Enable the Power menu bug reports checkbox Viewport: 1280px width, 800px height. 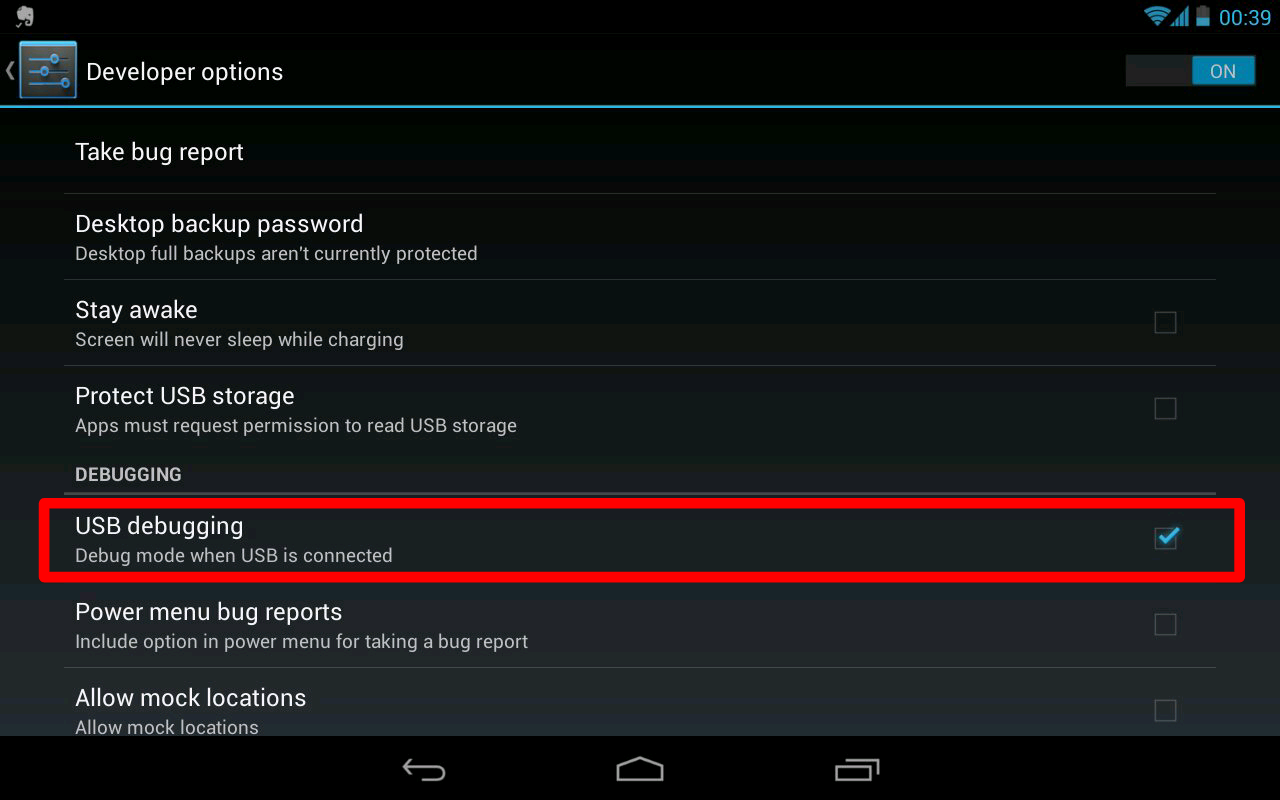tap(1165, 624)
